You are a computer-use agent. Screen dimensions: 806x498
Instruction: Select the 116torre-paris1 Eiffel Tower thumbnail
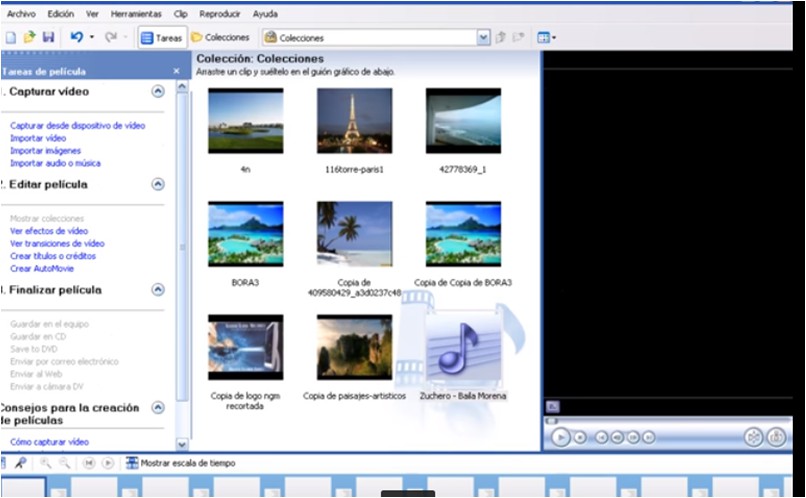click(354, 121)
